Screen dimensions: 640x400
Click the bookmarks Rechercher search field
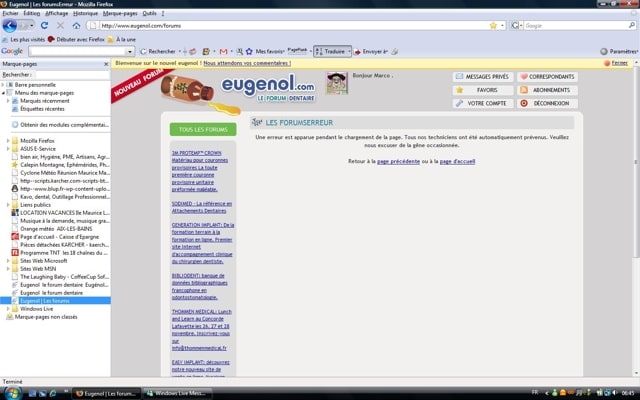coord(72,75)
